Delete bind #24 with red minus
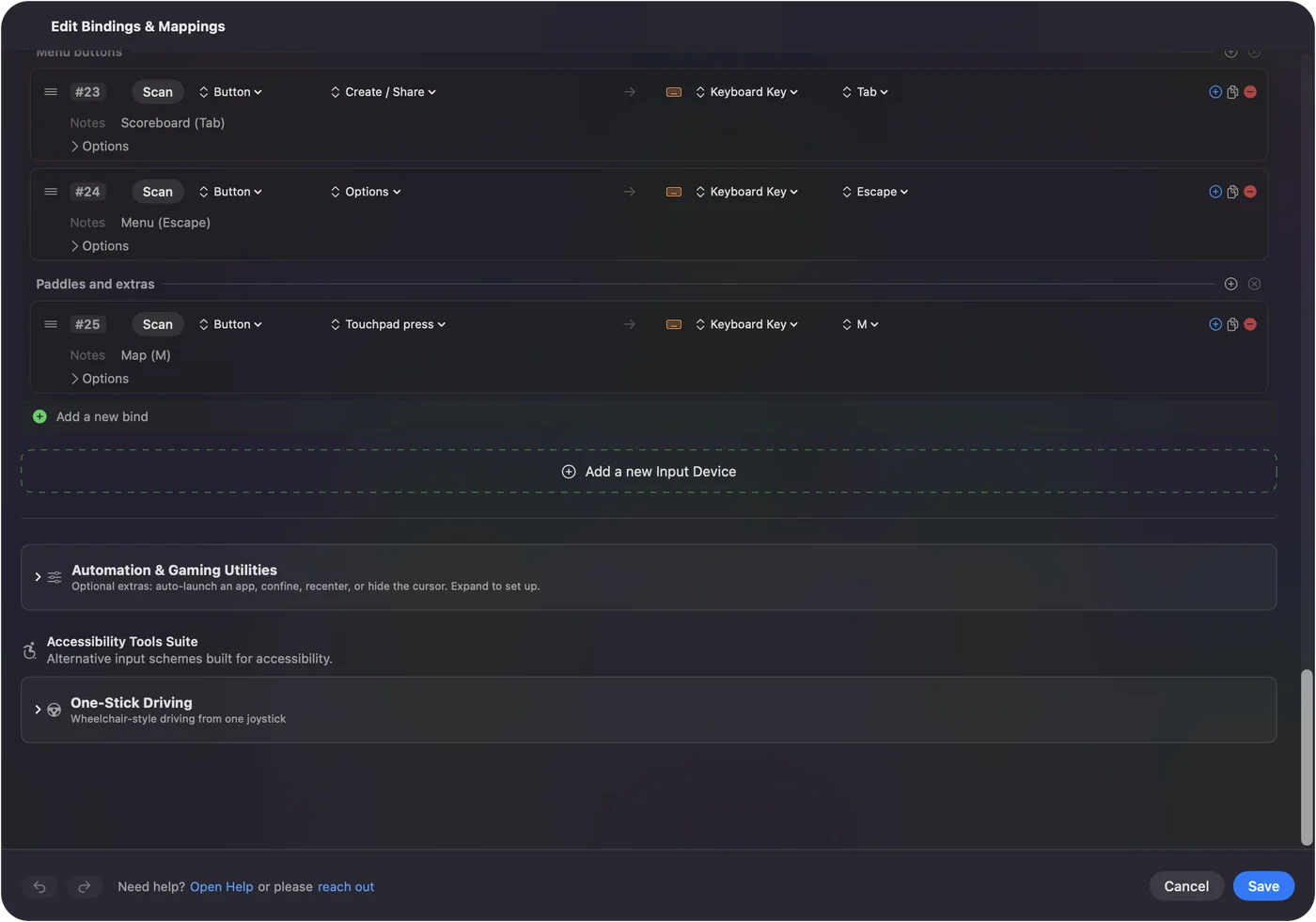 point(1250,192)
